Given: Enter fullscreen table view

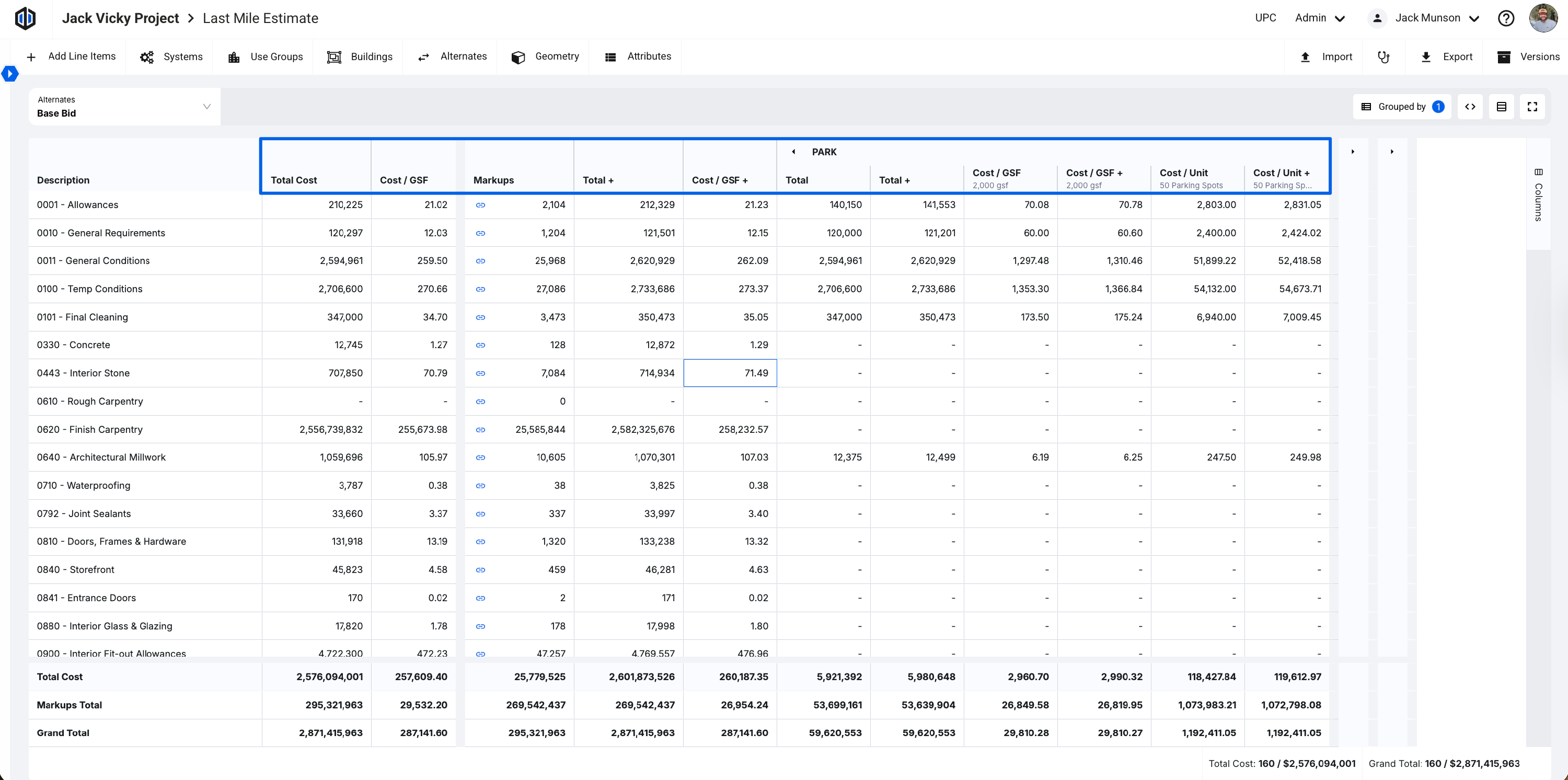Looking at the screenshot, I should point(1532,107).
